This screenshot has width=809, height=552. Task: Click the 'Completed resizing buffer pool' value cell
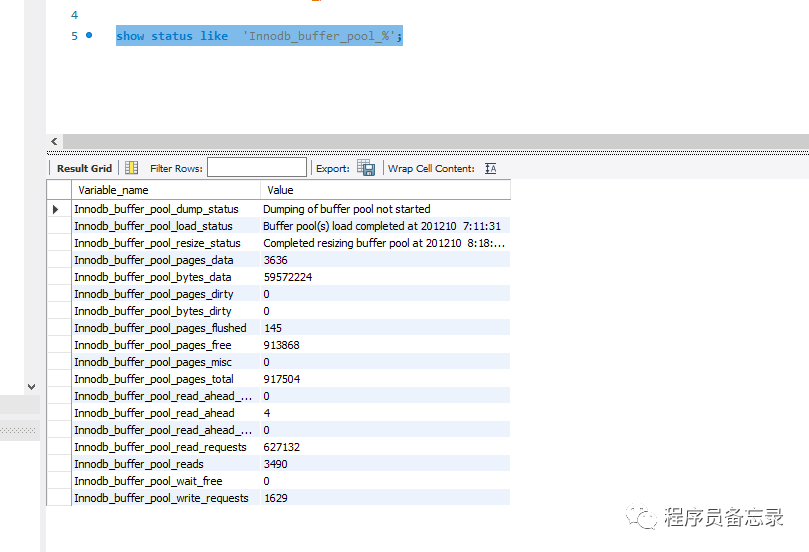click(x=385, y=243)
